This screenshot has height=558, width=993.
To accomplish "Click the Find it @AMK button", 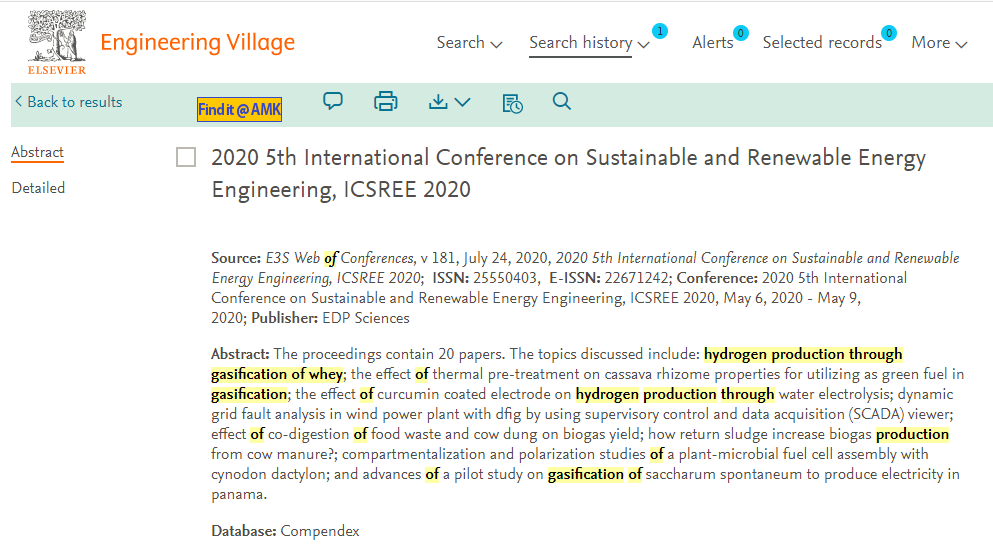I will point(239,110).
